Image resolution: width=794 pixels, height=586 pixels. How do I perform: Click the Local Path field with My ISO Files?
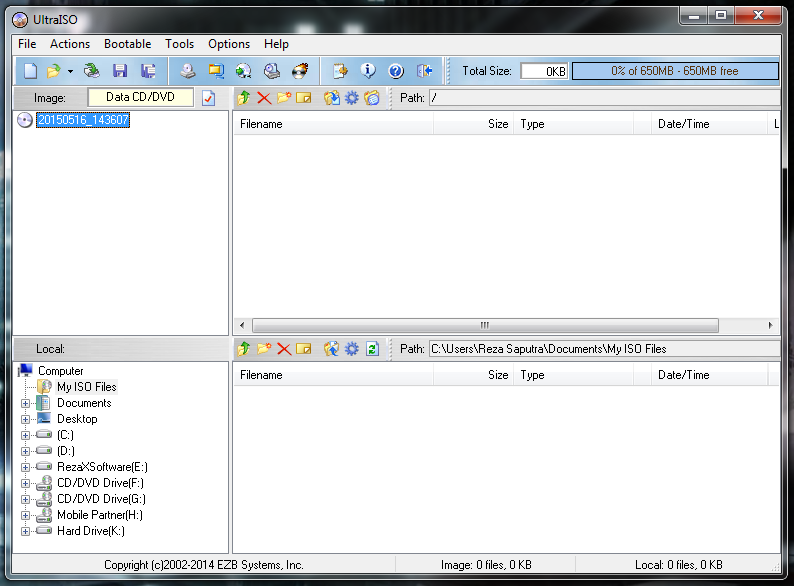coord(605,349)
